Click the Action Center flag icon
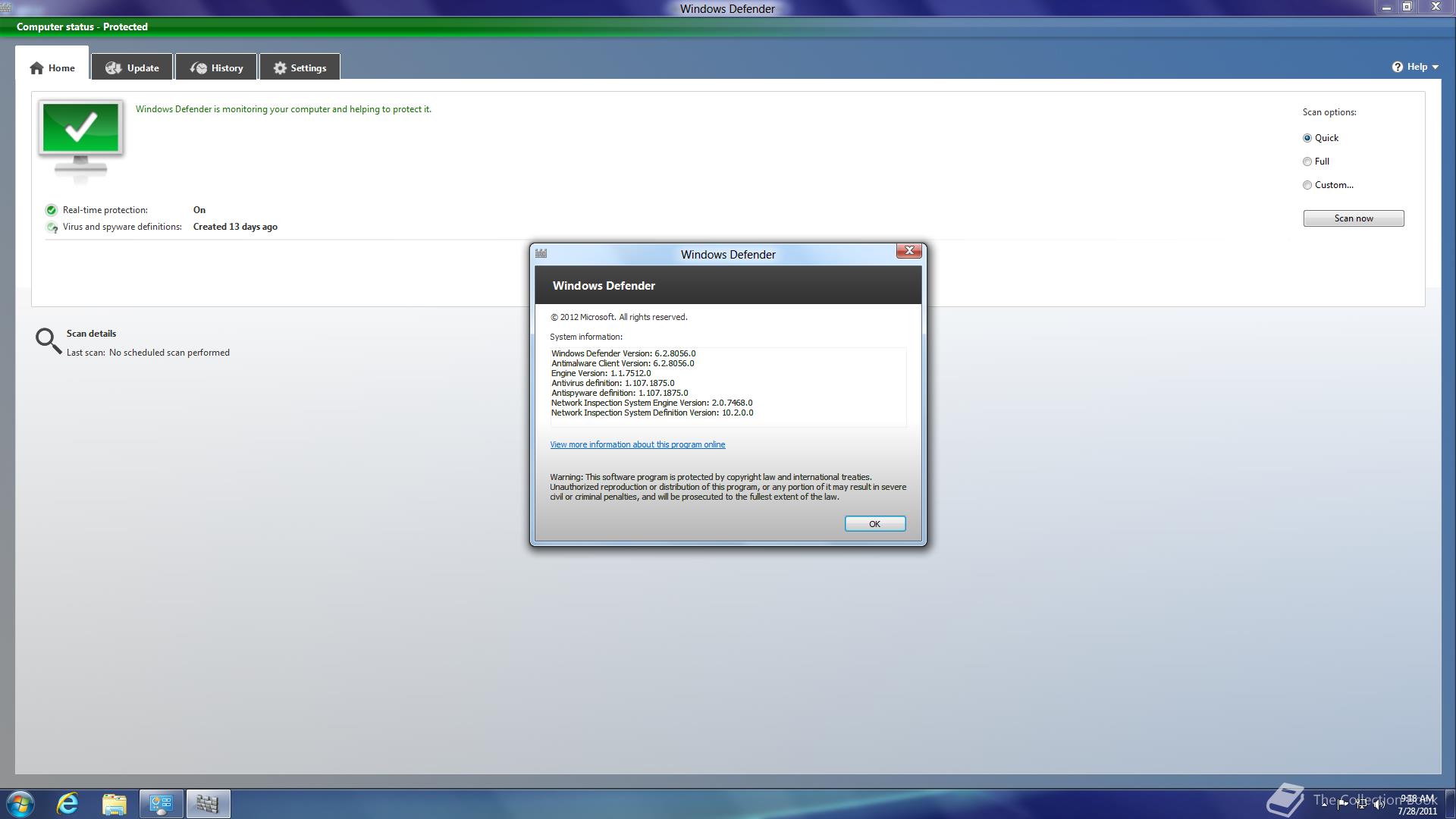The width and height of the screenshot is (1456, 819). (x=1342, y=805)
